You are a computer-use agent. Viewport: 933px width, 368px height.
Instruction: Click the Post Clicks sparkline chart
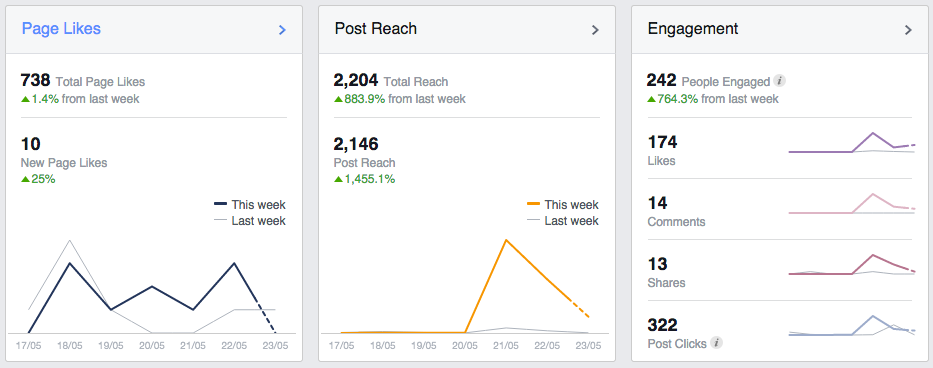pos(851,326)
